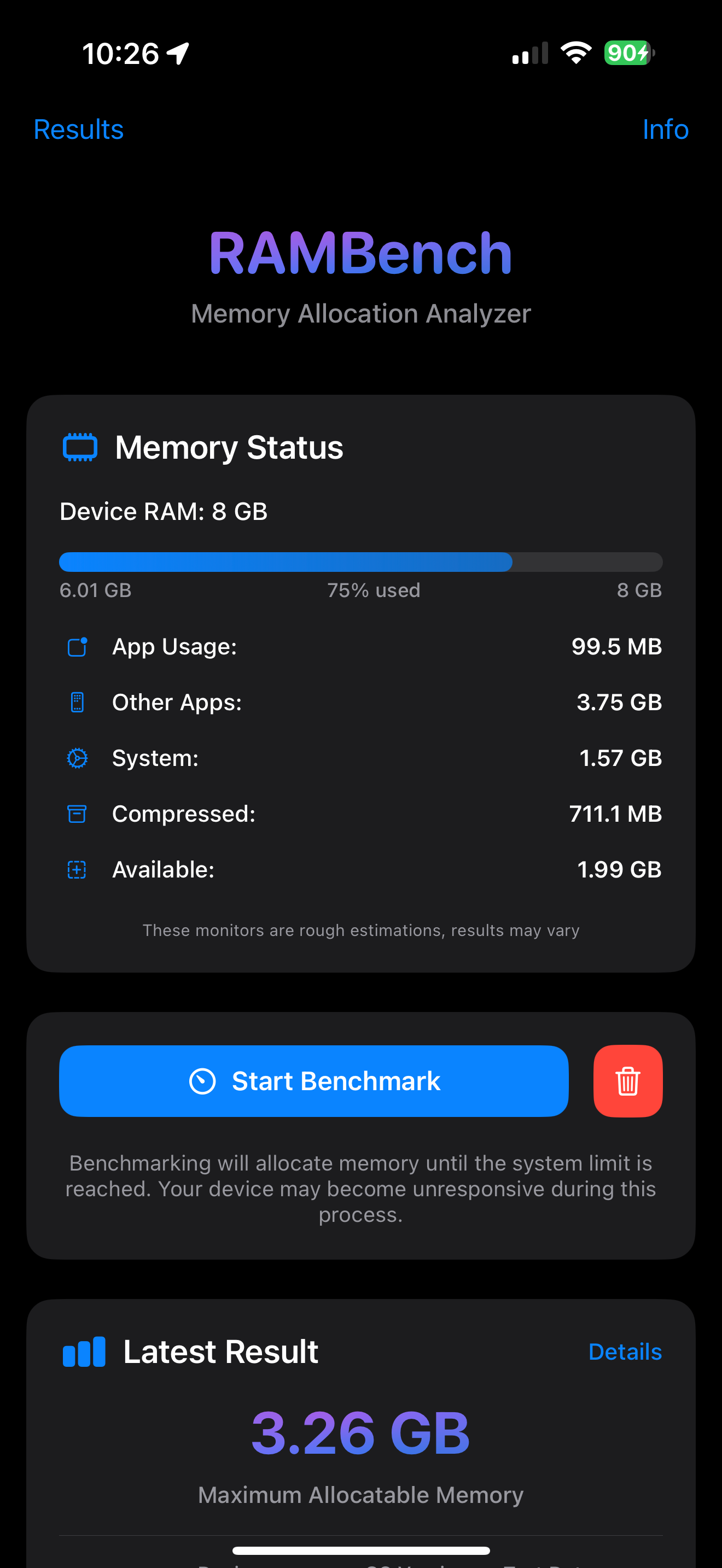The image size is (722, 1568).
Task: Open the Info page
Action: point(665,130)
